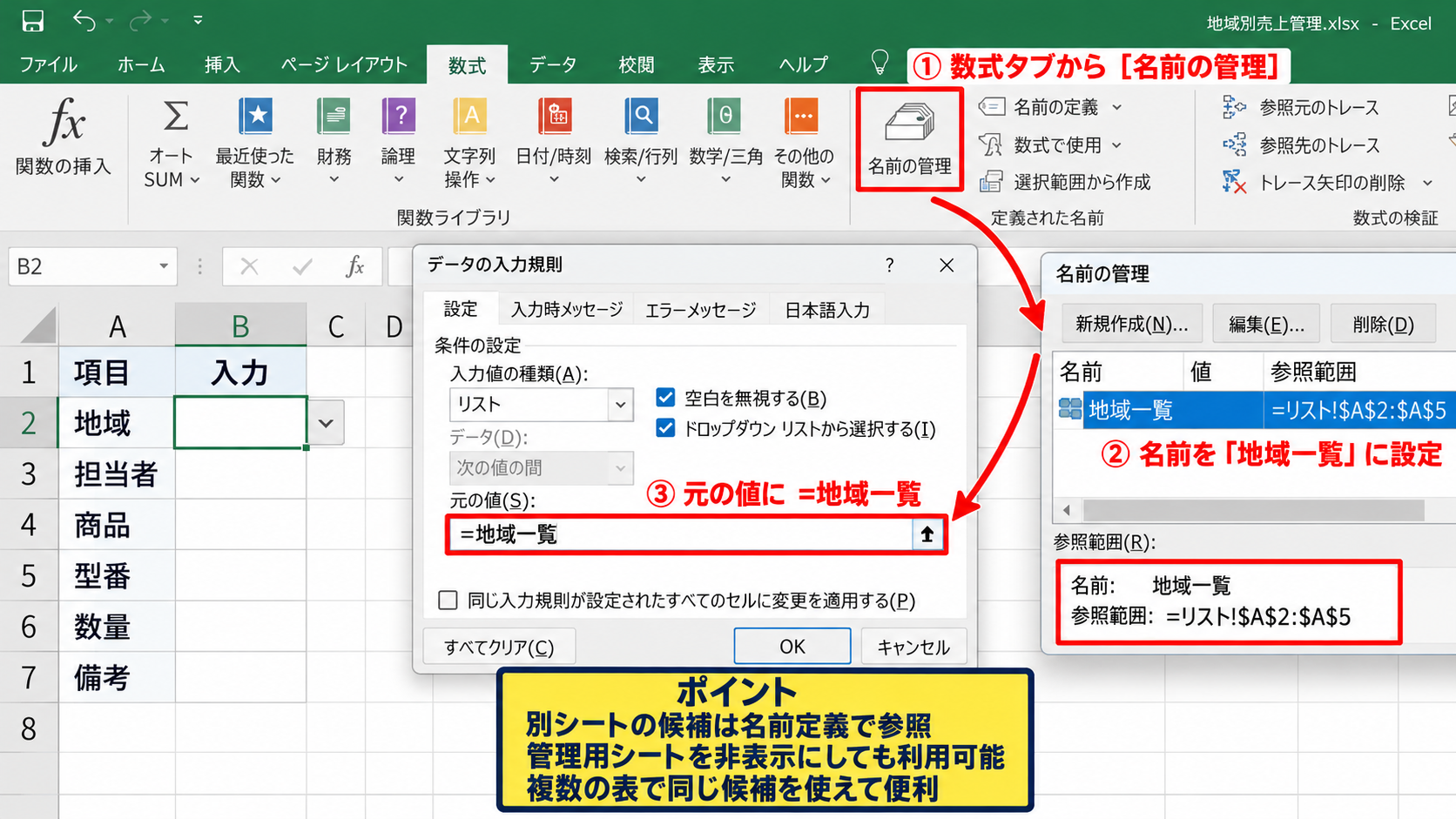Click the 元の値 input field containing =地域一覧

coord(681,534)
